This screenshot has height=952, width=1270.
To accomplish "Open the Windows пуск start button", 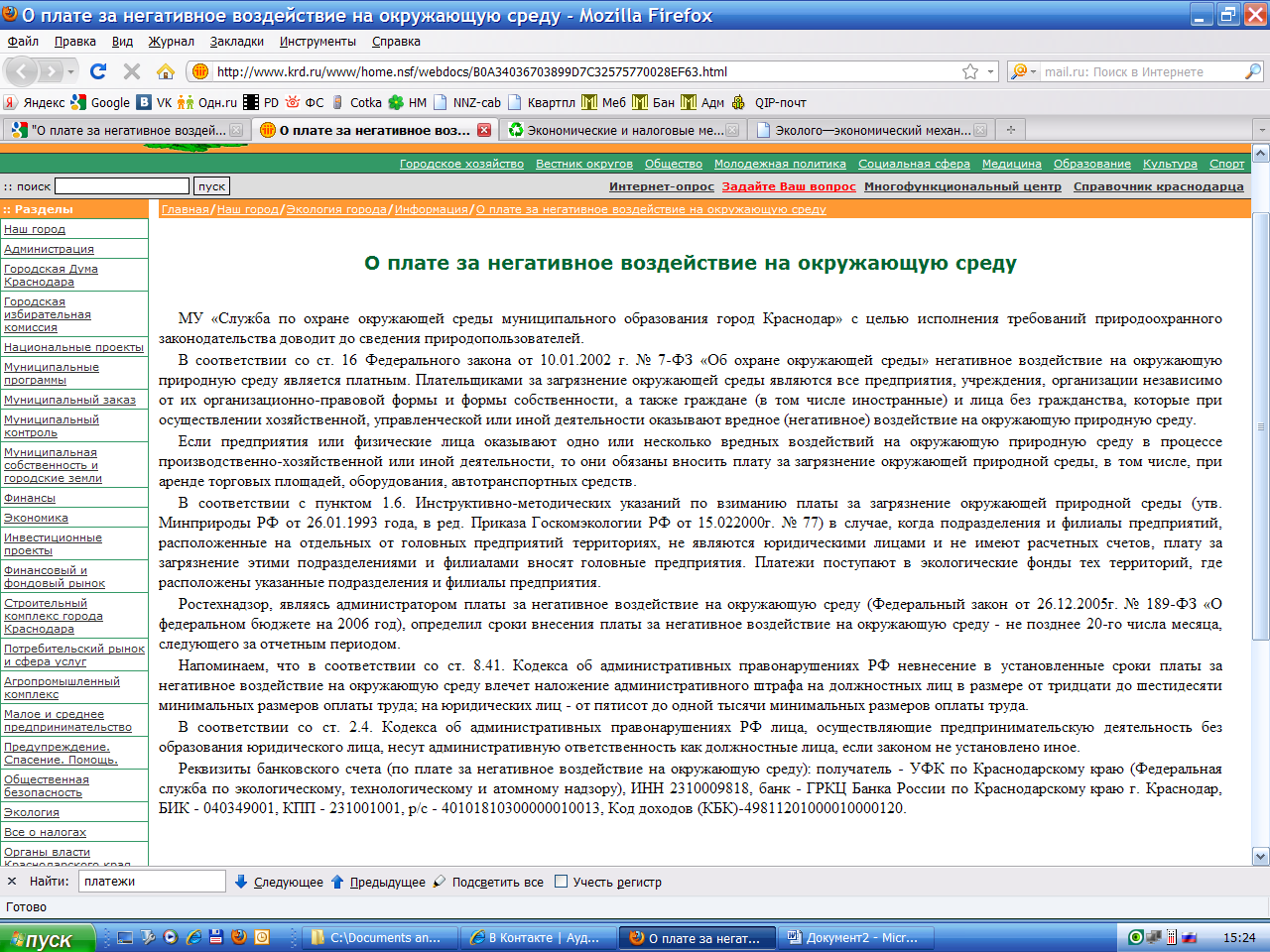I will point(48,938).
